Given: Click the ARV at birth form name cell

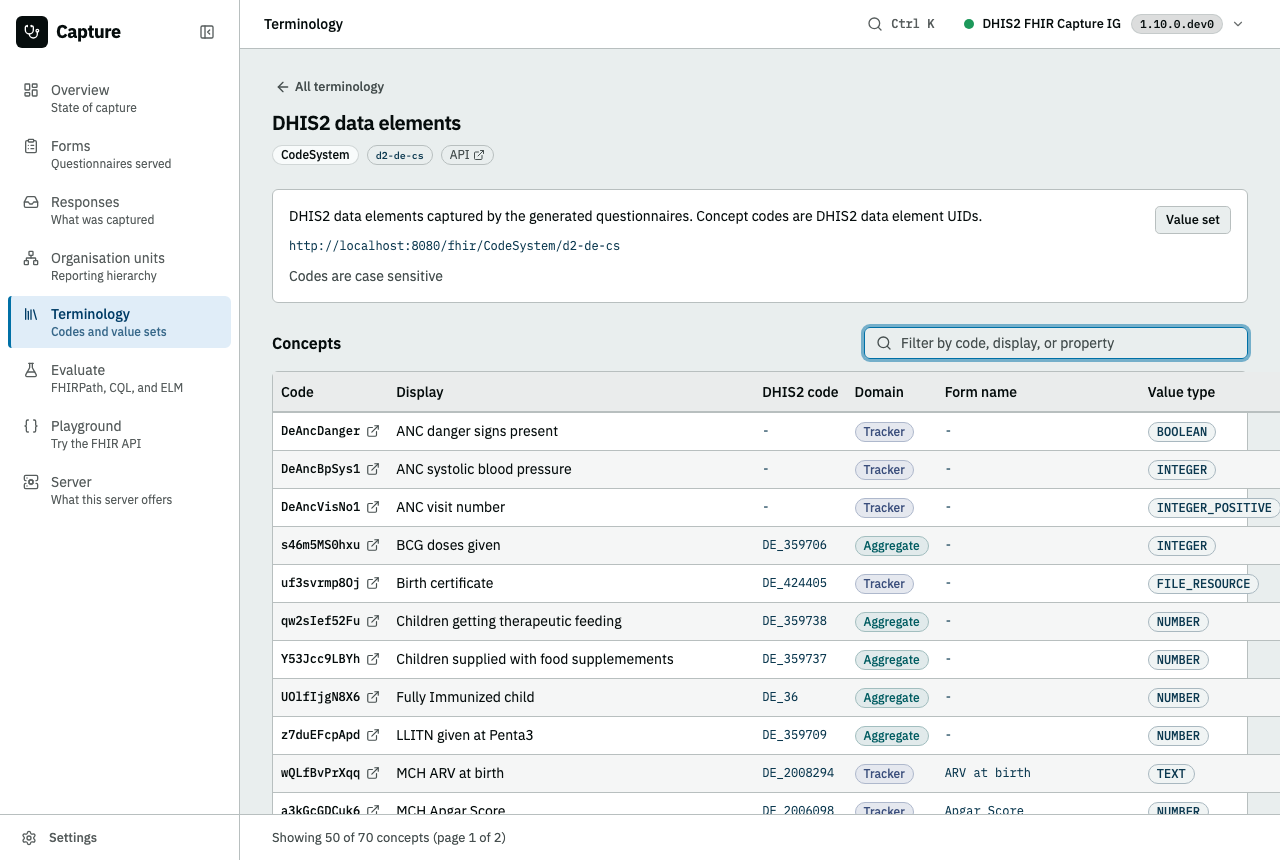Looking at the screenshot, I should click(987, 773).
